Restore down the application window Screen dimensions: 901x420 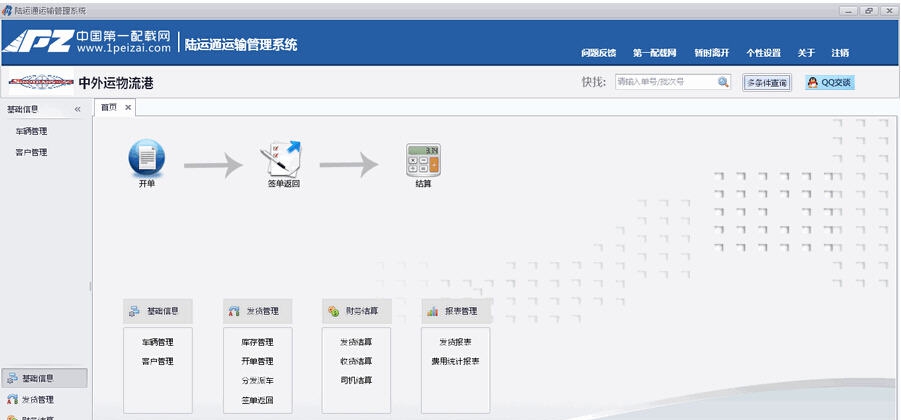[x=869, y=11]
